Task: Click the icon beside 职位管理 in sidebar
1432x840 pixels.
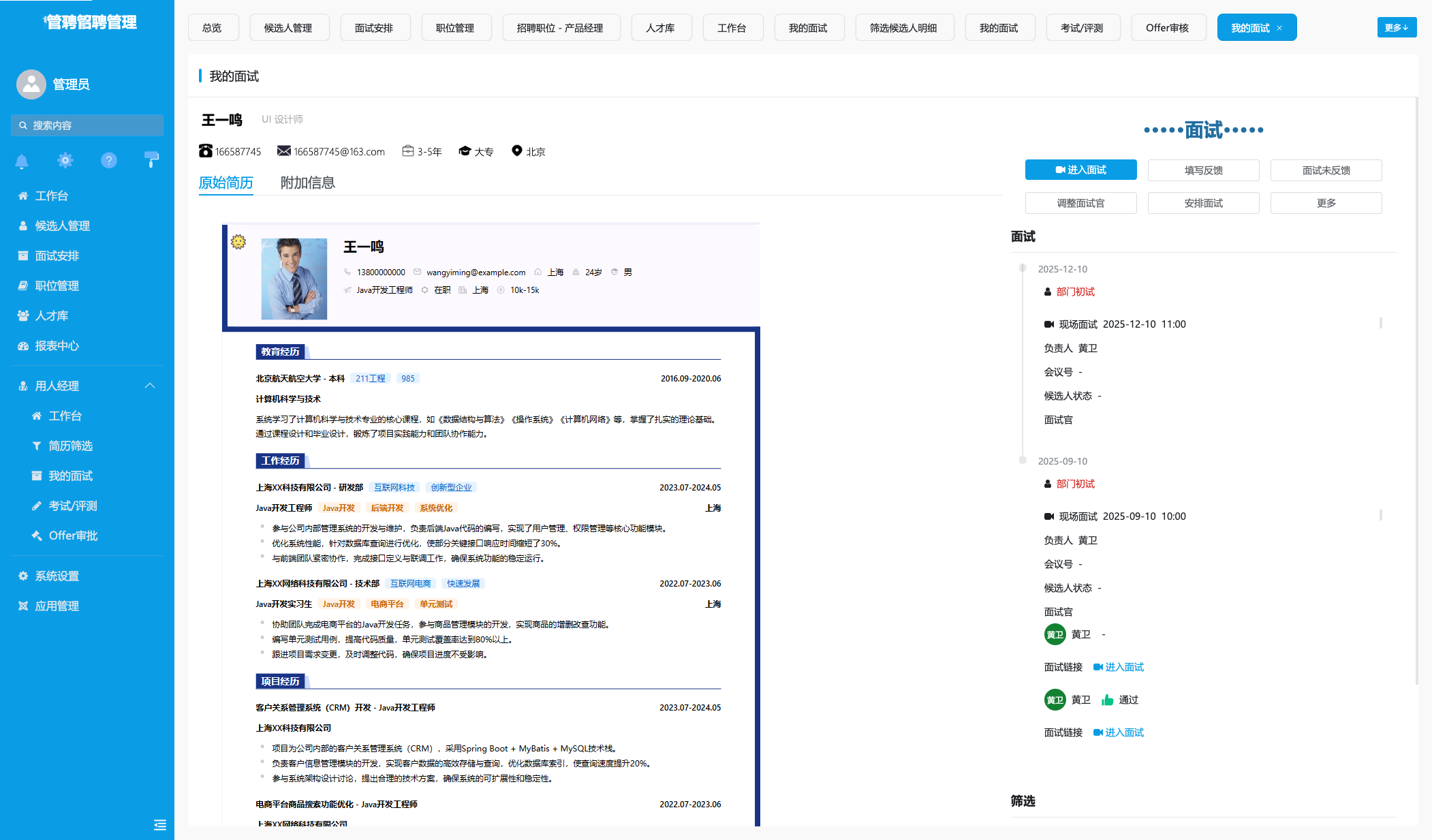Action: coord(23,286)
